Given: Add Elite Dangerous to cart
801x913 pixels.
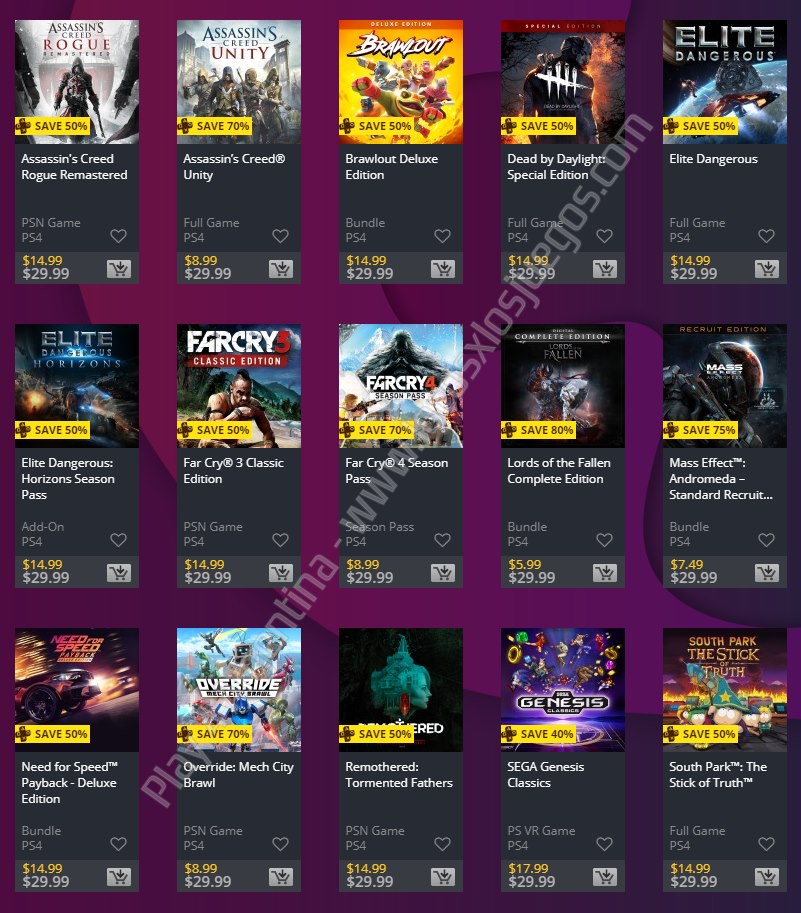Looking at the screenshot, I should tap(767, 268).
